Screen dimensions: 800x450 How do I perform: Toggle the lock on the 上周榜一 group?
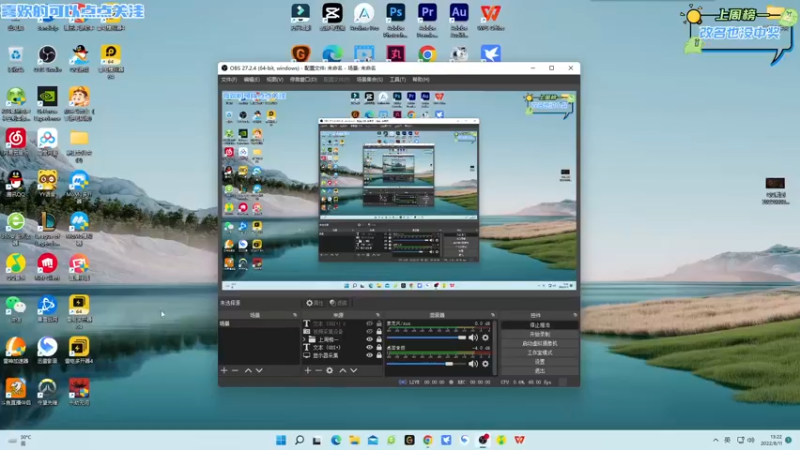[x=379, y=339]
